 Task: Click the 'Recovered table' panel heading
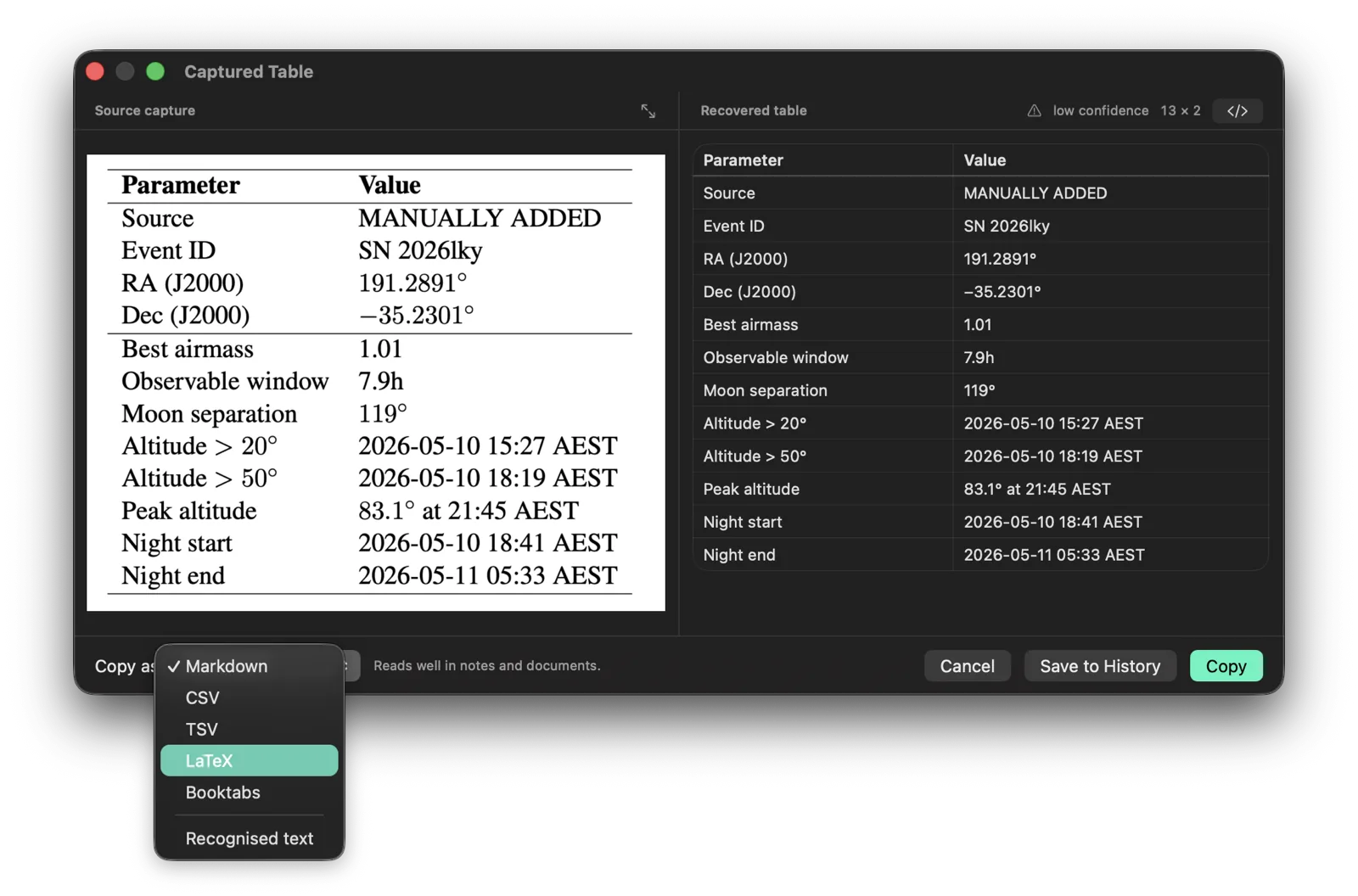tap(753, 111)
